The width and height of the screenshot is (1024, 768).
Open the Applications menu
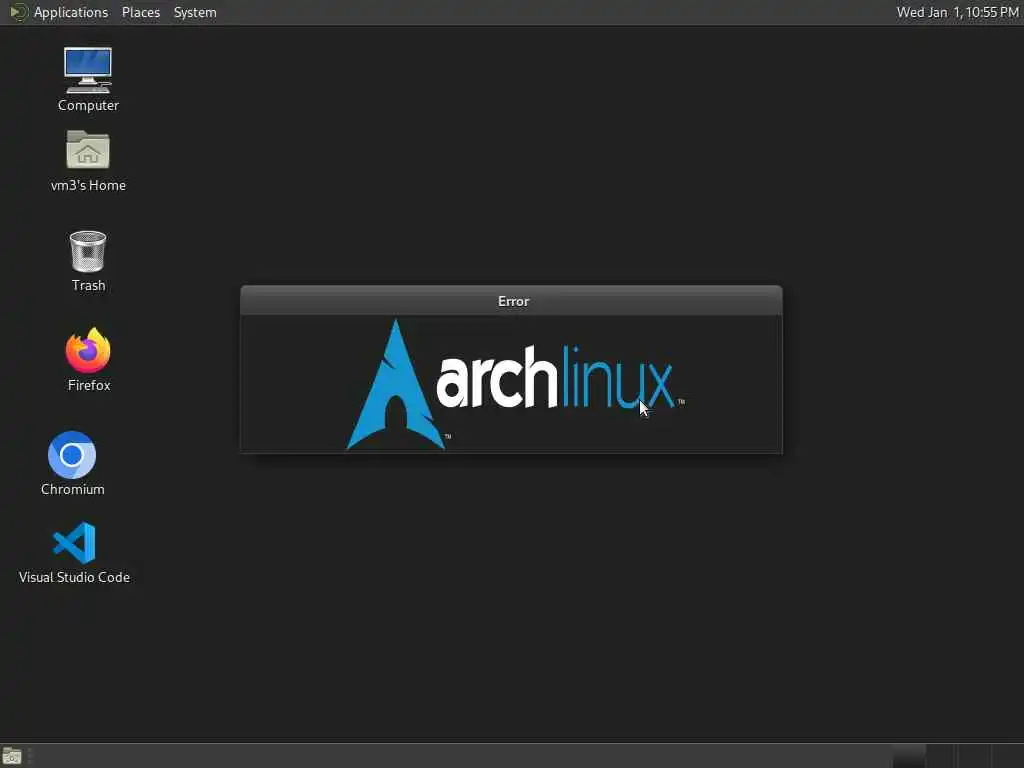(x=71, y=12)
